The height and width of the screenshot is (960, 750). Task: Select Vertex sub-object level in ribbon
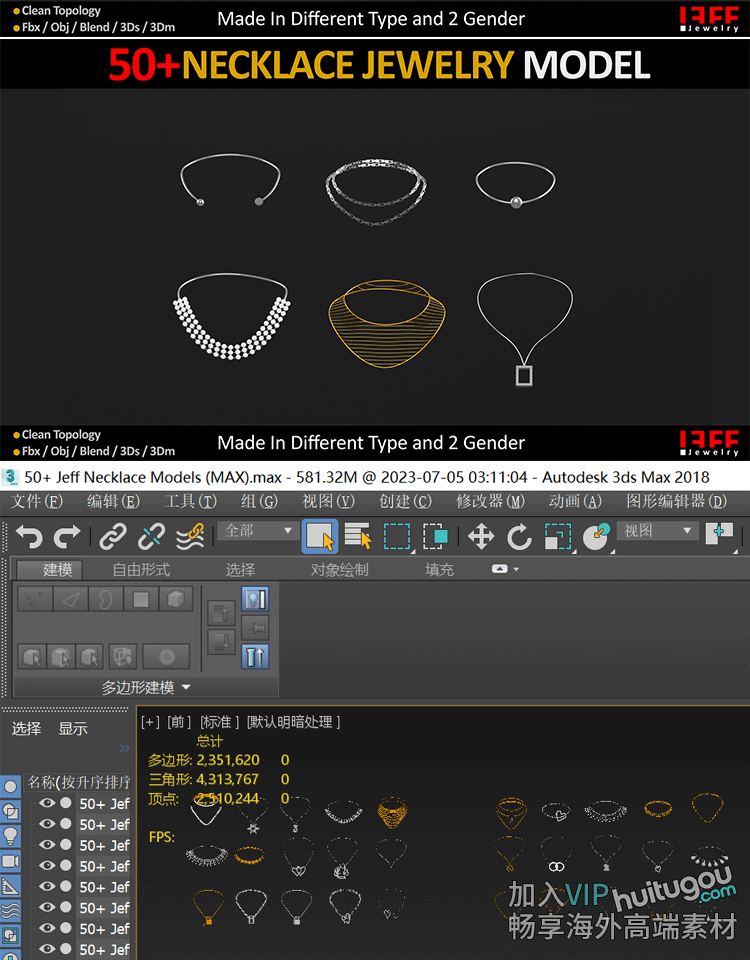click(35, 599)
